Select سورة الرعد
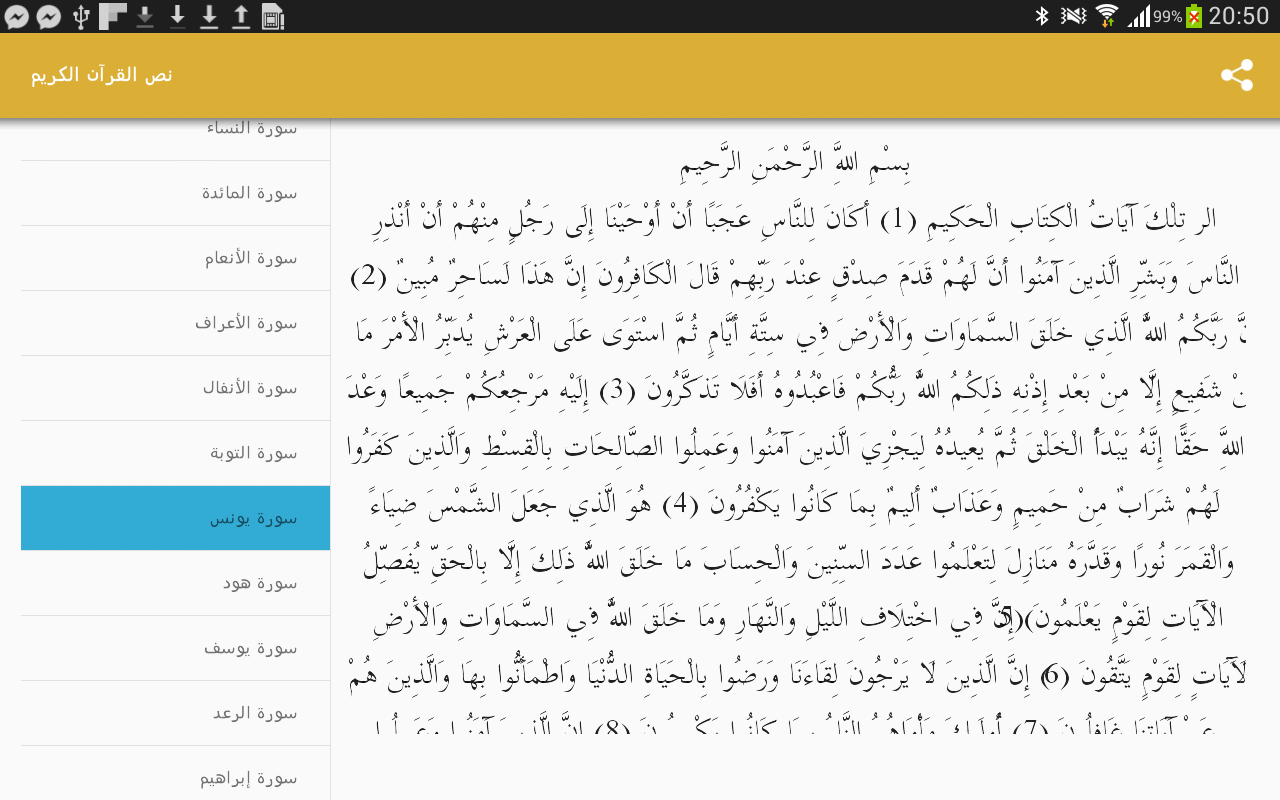1280x800 pixels. tap(175, 713)
